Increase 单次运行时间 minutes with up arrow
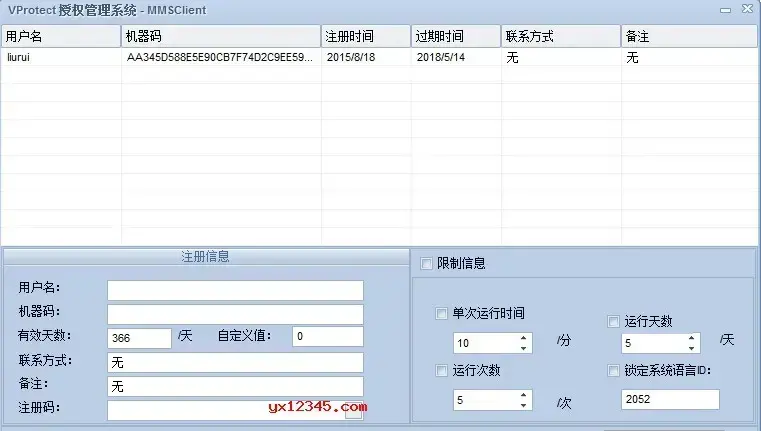The width and height of the screenshot is (761, 431). tap(523, 338)
